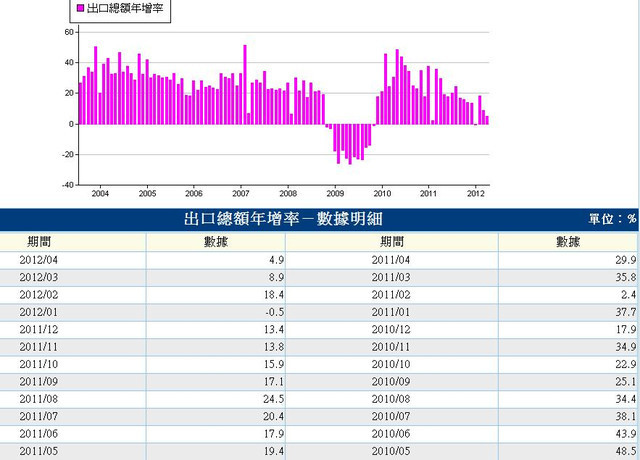This screenshot has height=460, width=640.
Task: Click the value 43.9 for 2010/06
Action: click(626, 433)
